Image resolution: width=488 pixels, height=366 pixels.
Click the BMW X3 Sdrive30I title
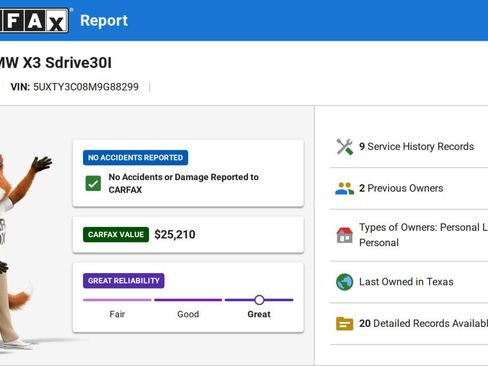(55, 63)
